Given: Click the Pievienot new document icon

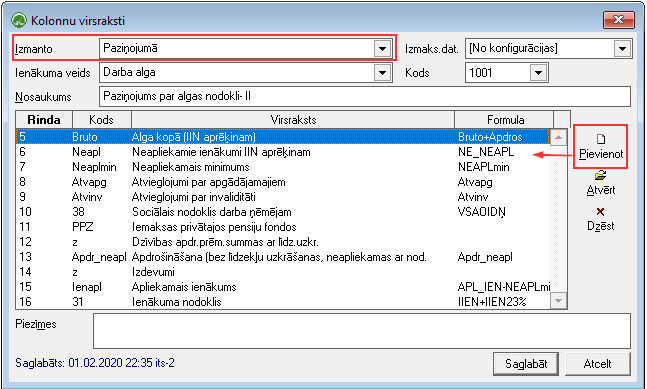Looking at the screenshot, I should [601, 139].
